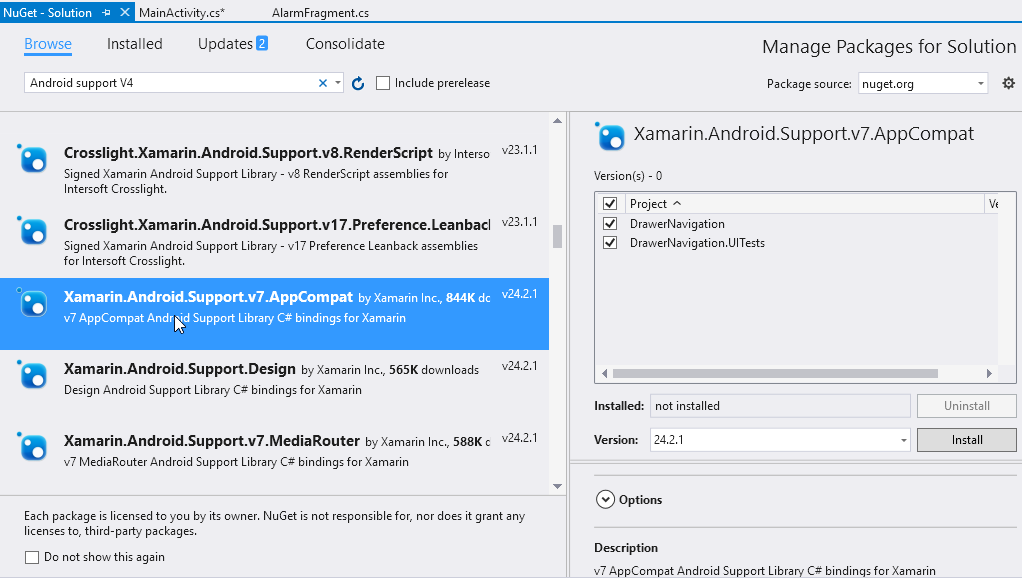The width and height of the screenshot is (1022, 578).
Task: Click v23.1.1 version of RenderScript package
Action: pyautogui.click(x=519, y=150)
